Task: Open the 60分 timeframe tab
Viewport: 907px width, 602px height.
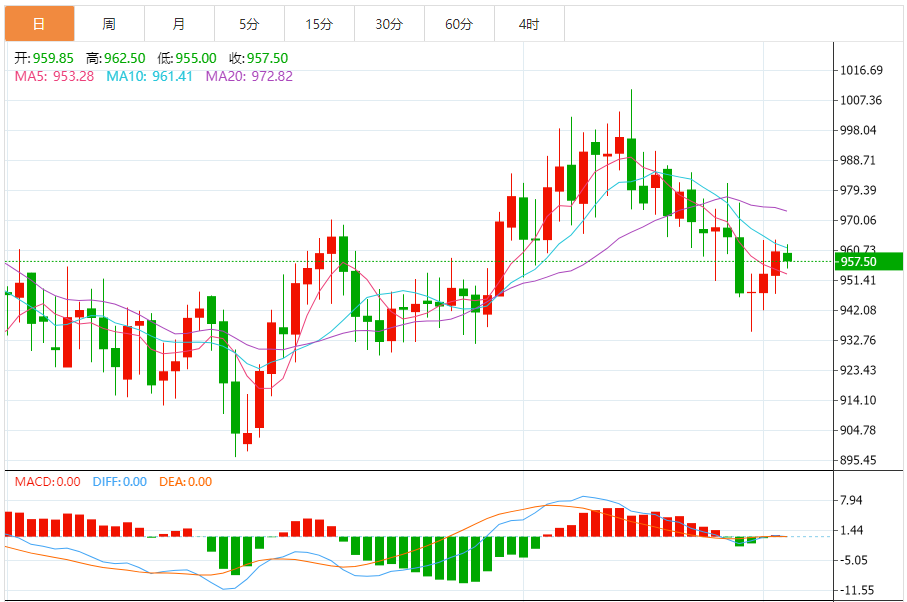Action: click(459, 24)
